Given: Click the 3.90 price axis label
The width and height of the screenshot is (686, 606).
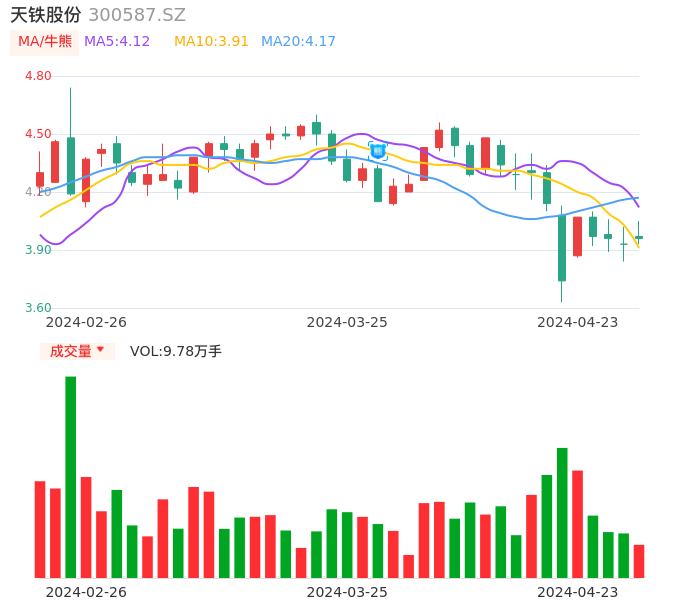Looking at the screenshot, I should coord(38,250).
